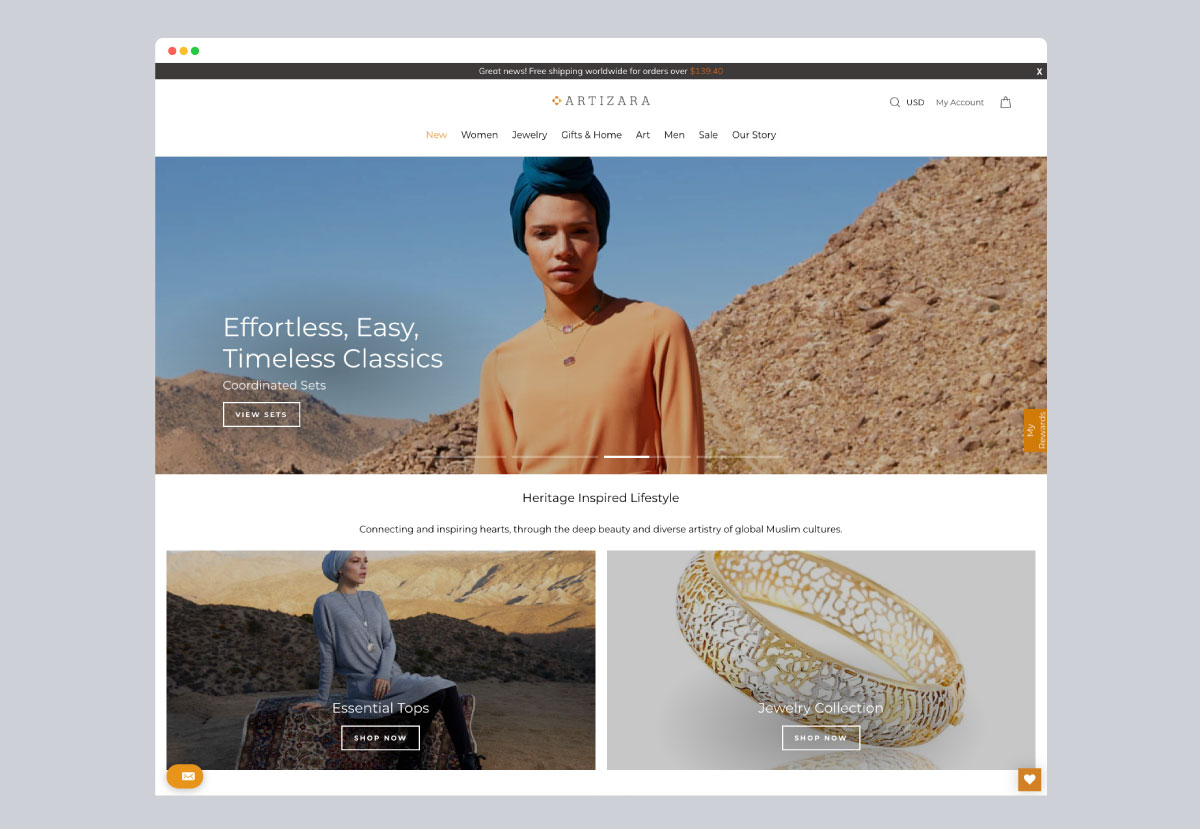Open the Jewelry menu
Image resolution: width=1200 pixels, height=829 pixels.
[x=529, y=135]
